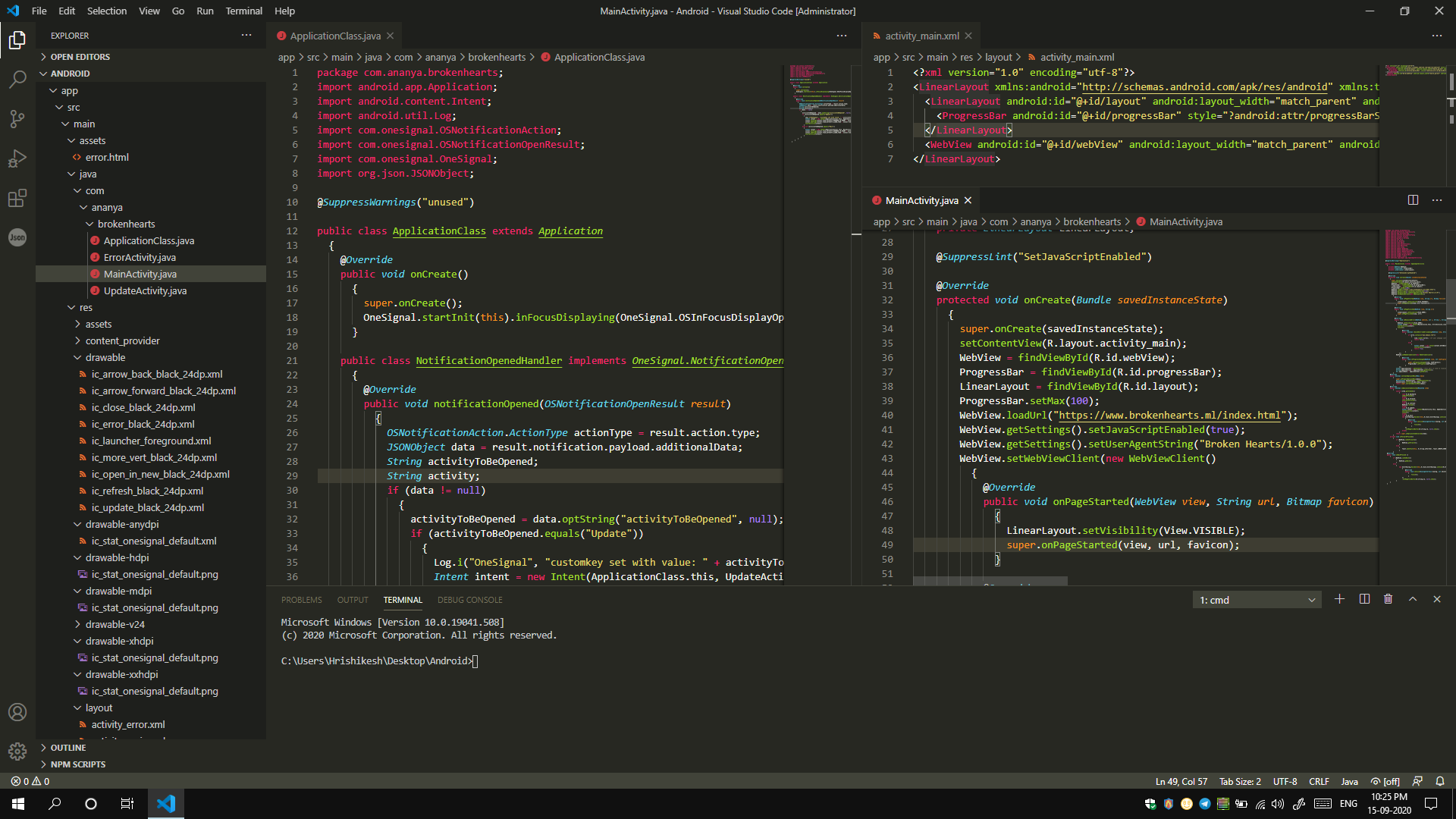
Task: Open the Run and Debug view
Action: click(x=17, y=158)
